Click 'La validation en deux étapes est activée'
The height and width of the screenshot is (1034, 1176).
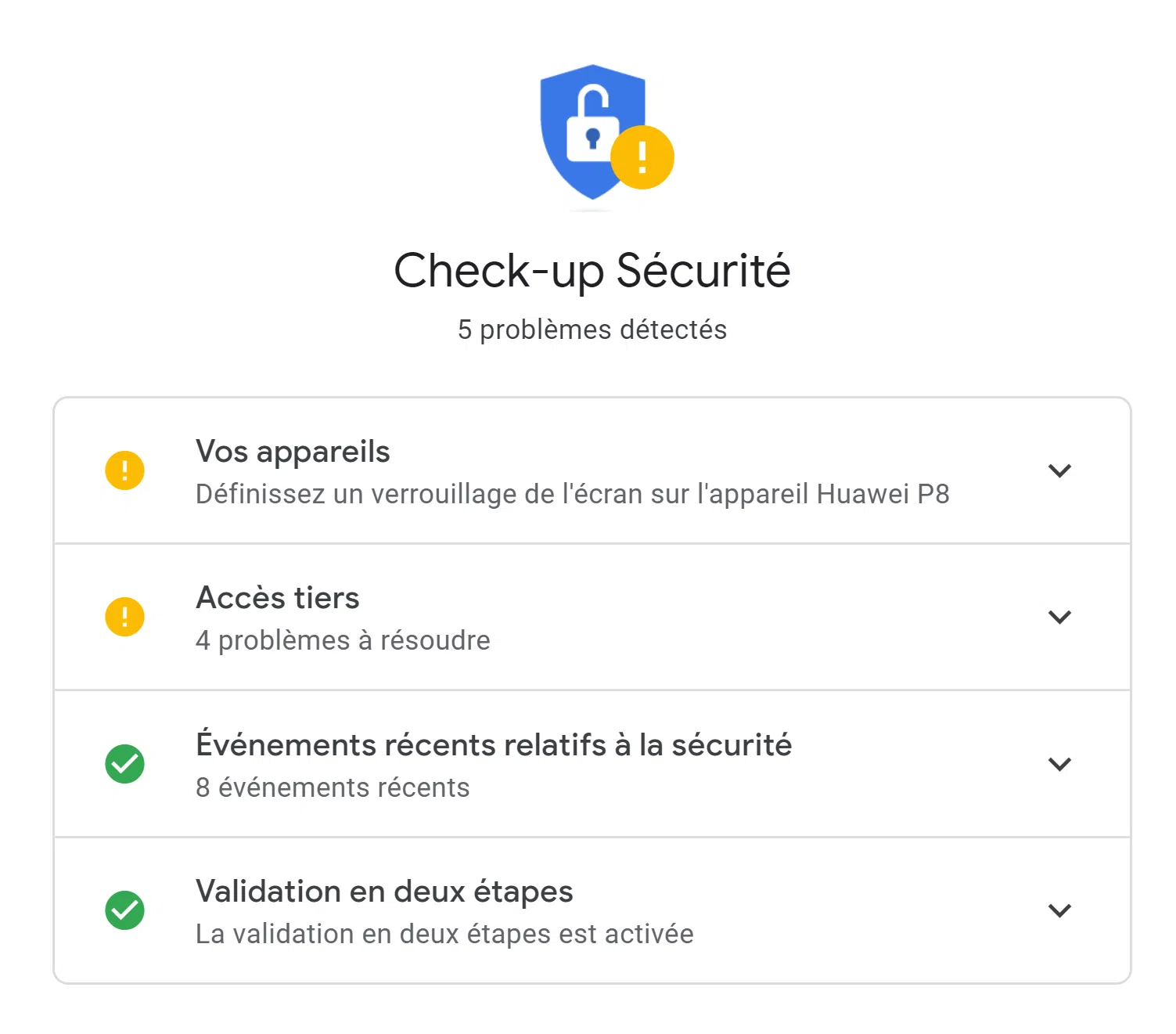coord(444,934)
